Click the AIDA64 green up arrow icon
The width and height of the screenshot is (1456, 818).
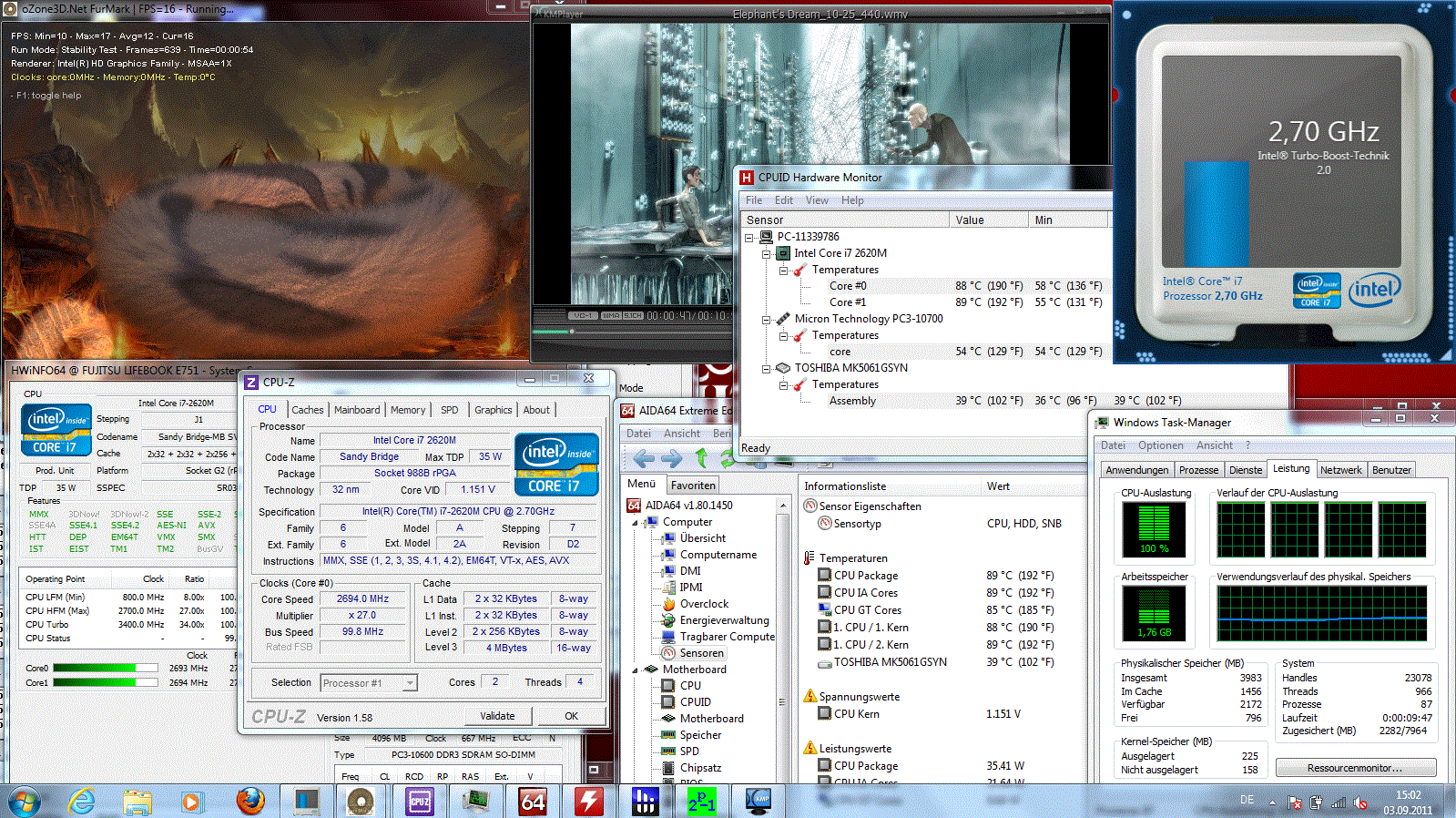(x=701, y=458)
